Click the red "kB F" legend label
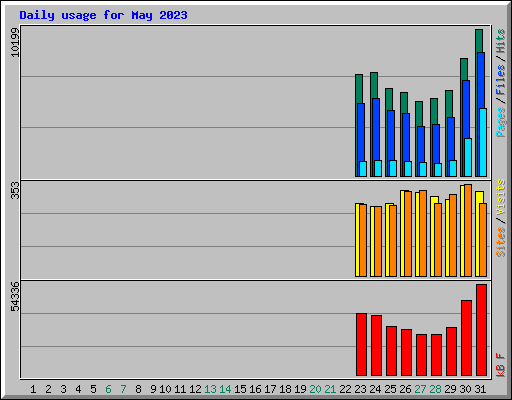The image size is (512, 400). coord(501,365)
